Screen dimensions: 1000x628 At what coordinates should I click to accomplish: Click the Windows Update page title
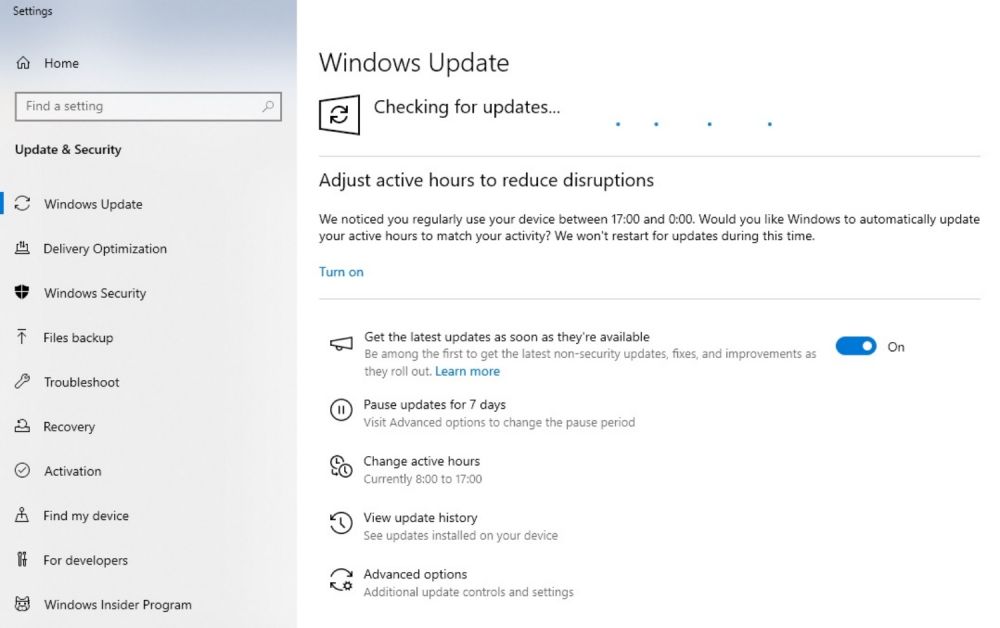tap(414, 62)
